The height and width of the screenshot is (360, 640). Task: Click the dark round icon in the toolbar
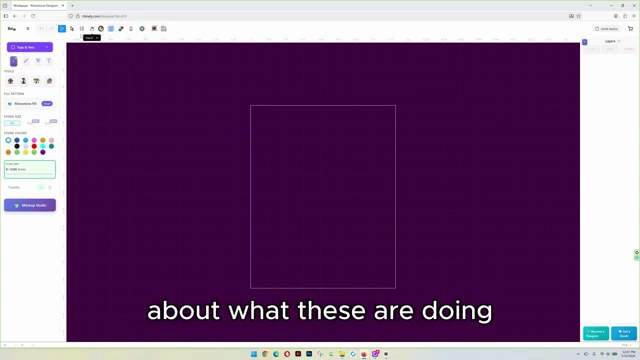[101, 29]
